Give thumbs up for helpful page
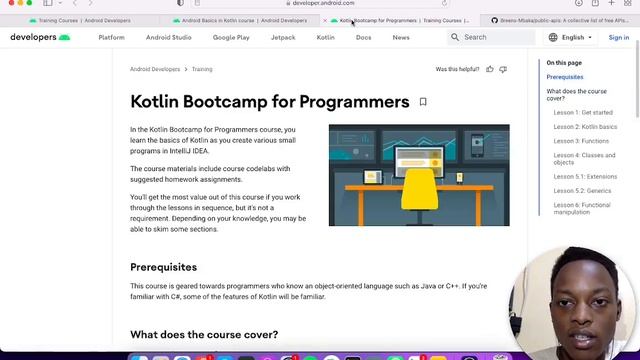This screenshot has height=360, width=640. [490, 69]
